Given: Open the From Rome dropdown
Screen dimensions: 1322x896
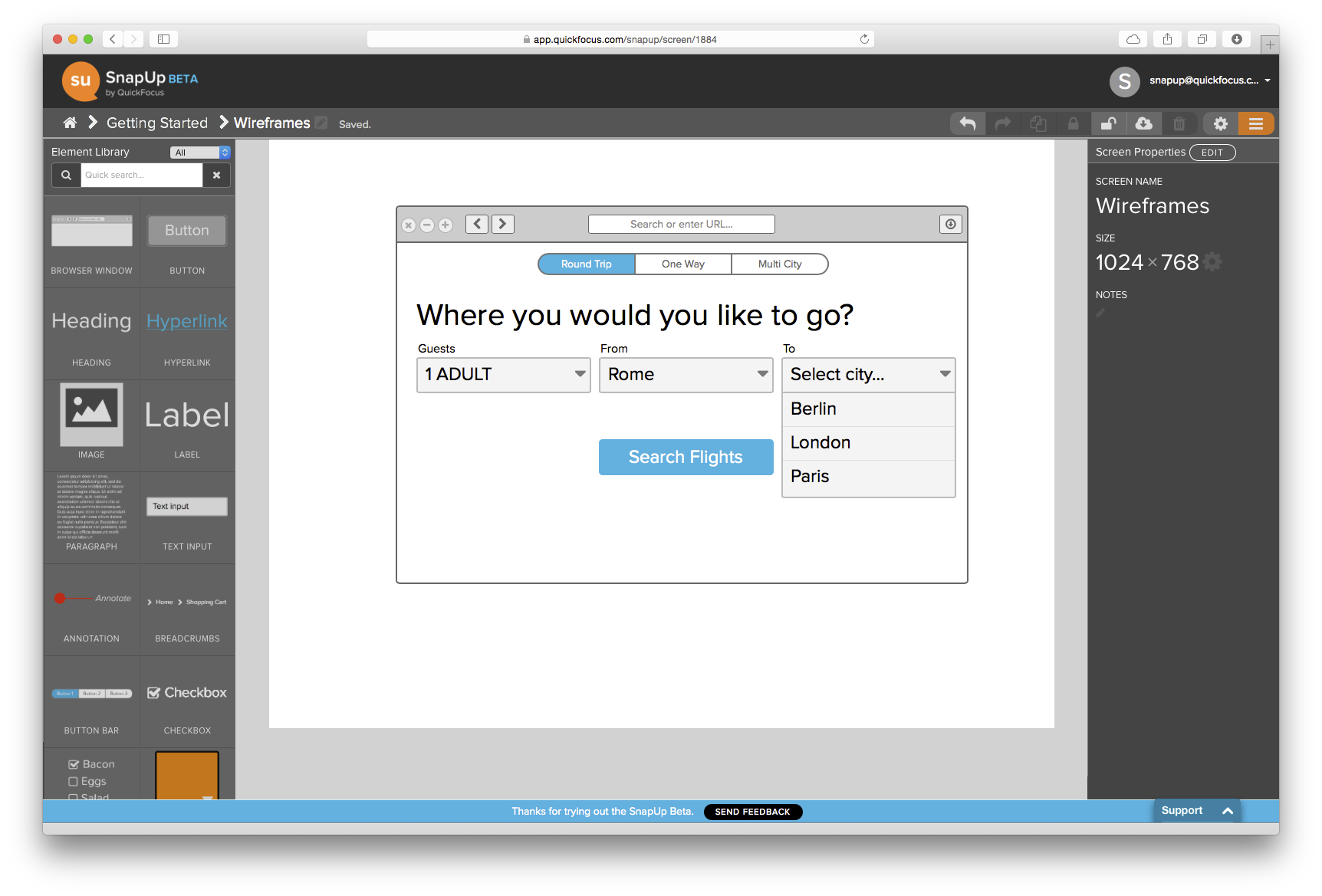Looking at the screenshot, I should pyautogui.click(x=686, y=375).
